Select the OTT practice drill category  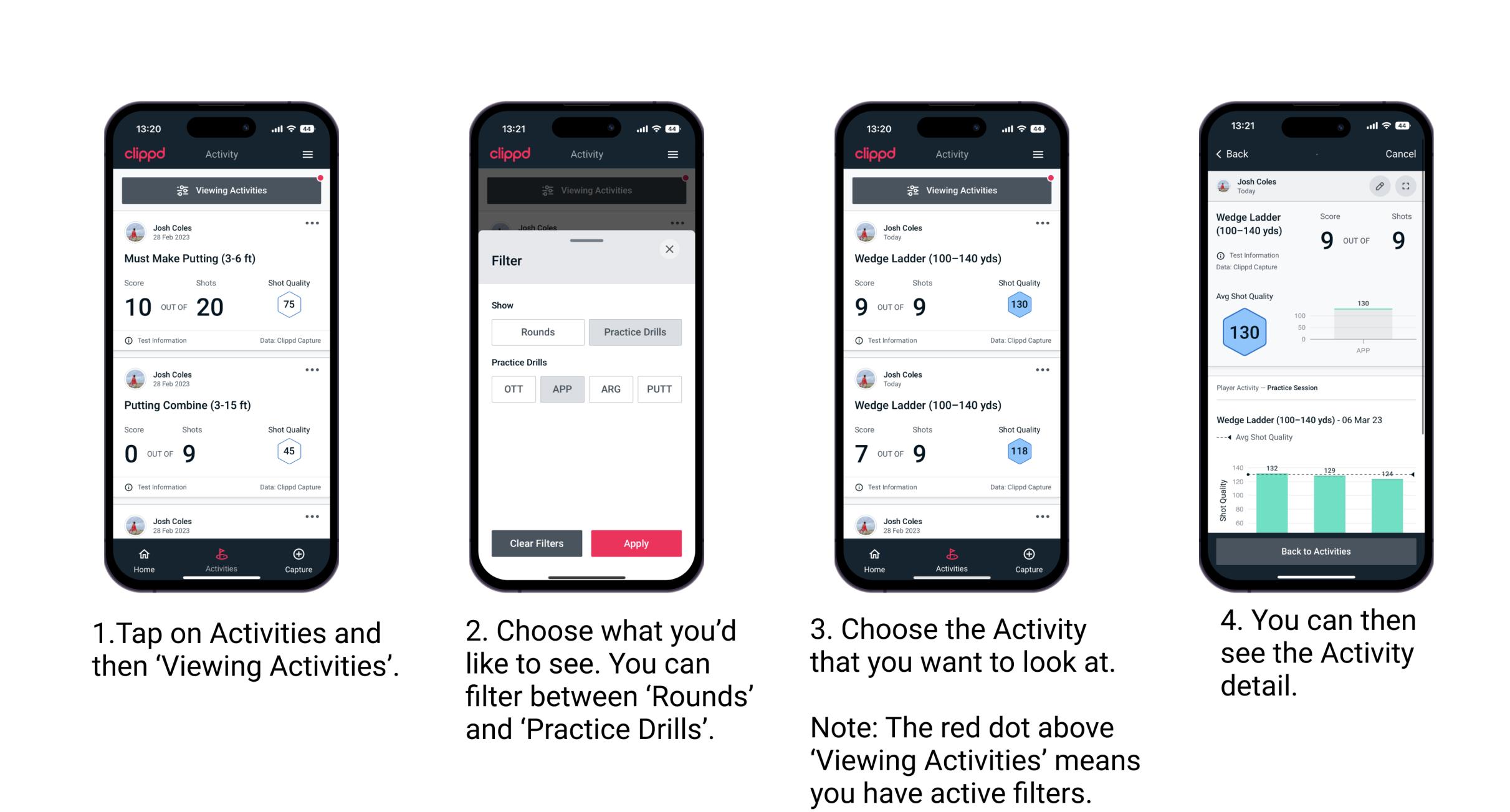(512, 388)
